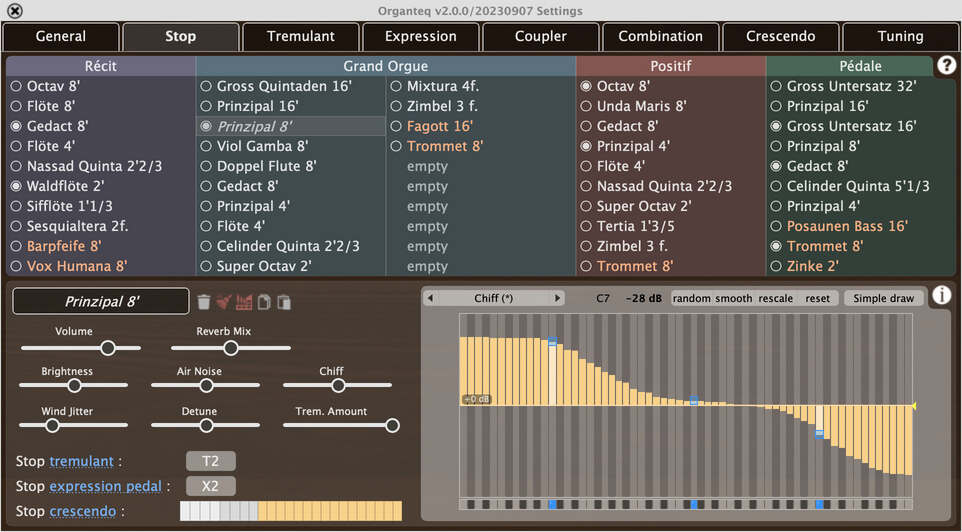Toggle Gross Untersatz 16' stop
962x532 pixels.
(861, 126)
